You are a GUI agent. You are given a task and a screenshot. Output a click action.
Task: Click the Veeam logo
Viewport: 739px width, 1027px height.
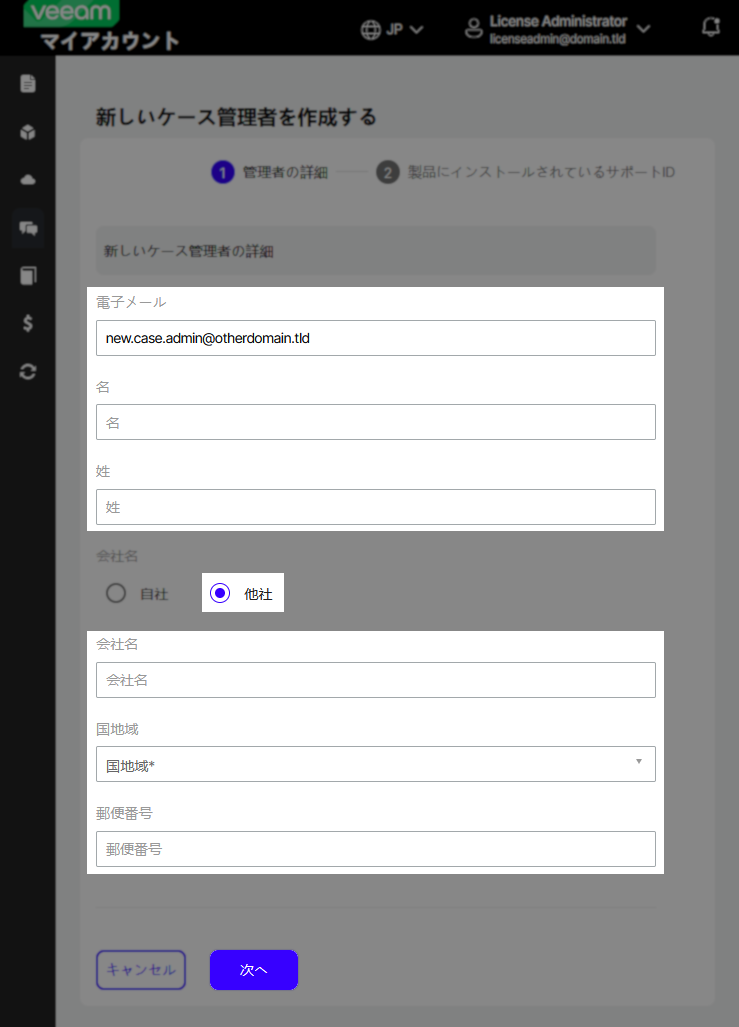(71, 13)
